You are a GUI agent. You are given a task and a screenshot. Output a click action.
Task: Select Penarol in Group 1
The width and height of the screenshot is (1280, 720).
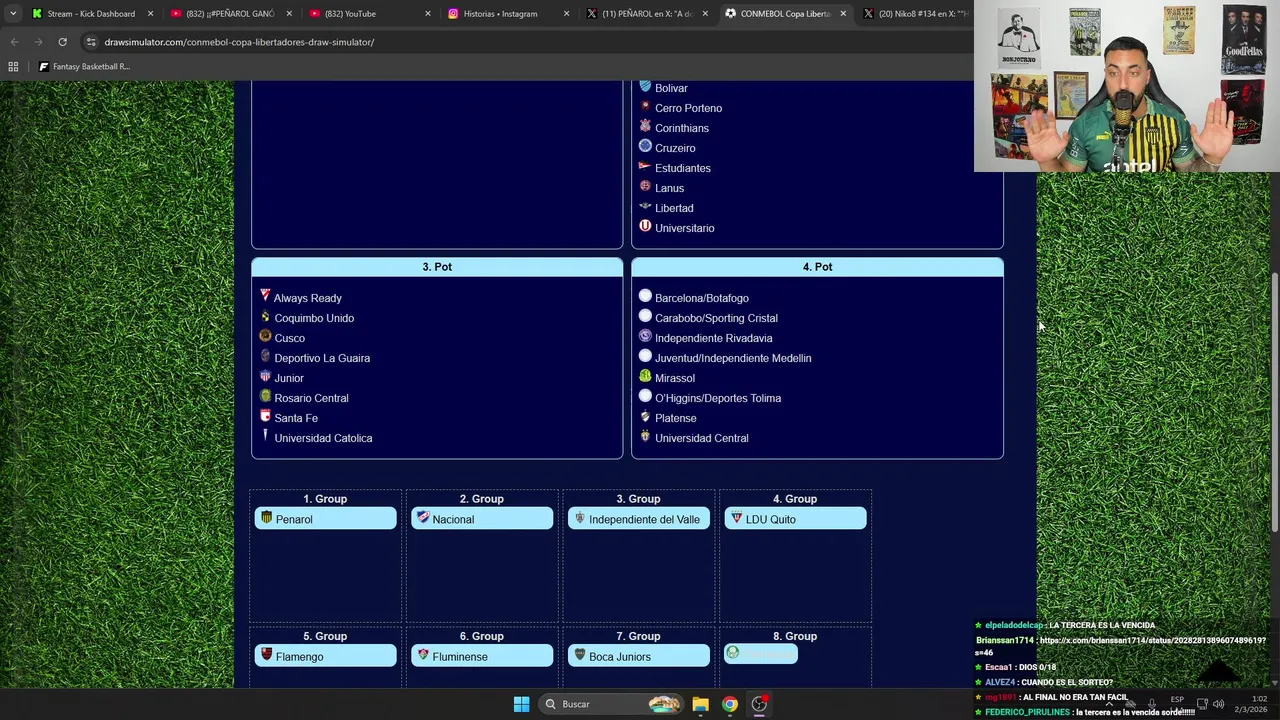[326, 518]
